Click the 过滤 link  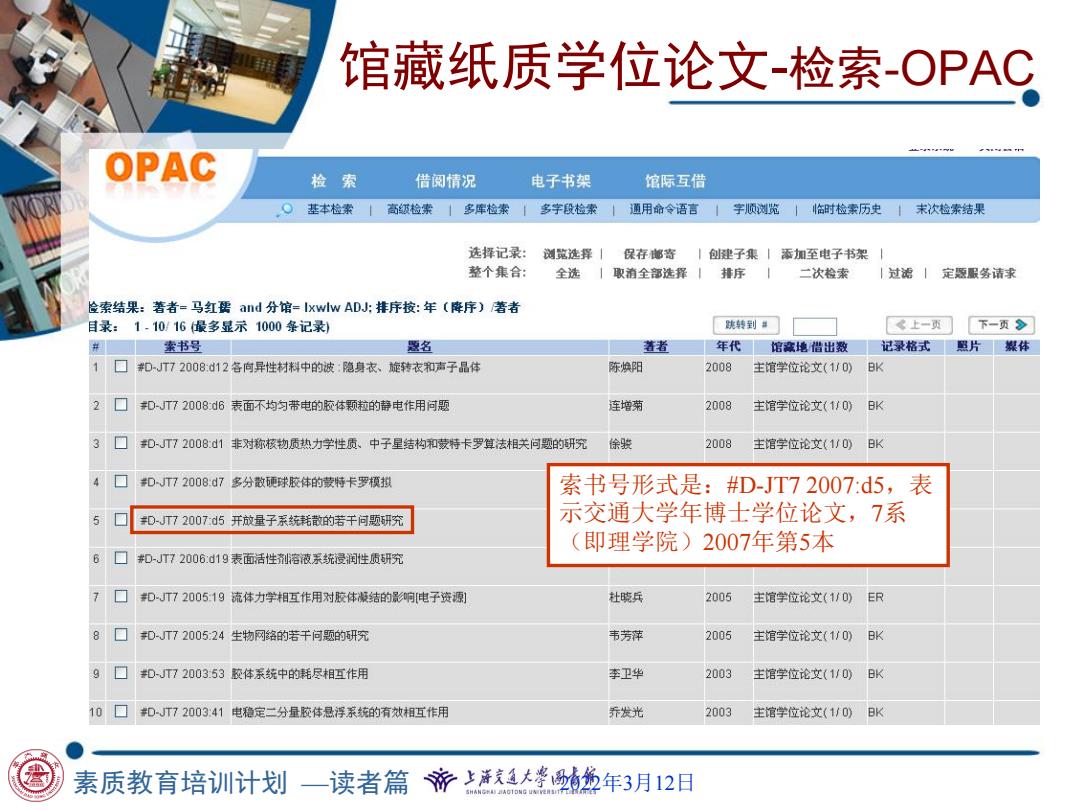point(900,273)
